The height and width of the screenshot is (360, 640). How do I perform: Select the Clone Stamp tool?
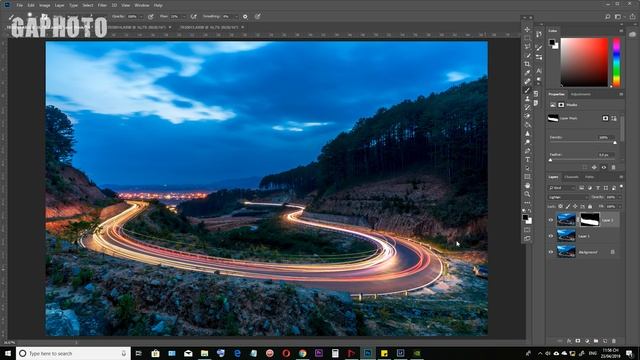pos(527,99)
